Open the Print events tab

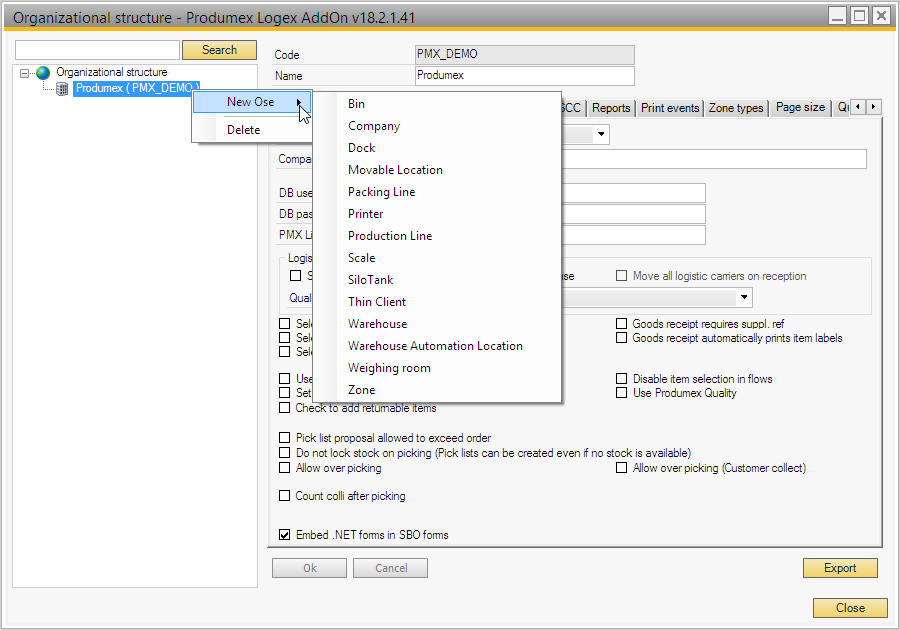click(x=669, y=108)
